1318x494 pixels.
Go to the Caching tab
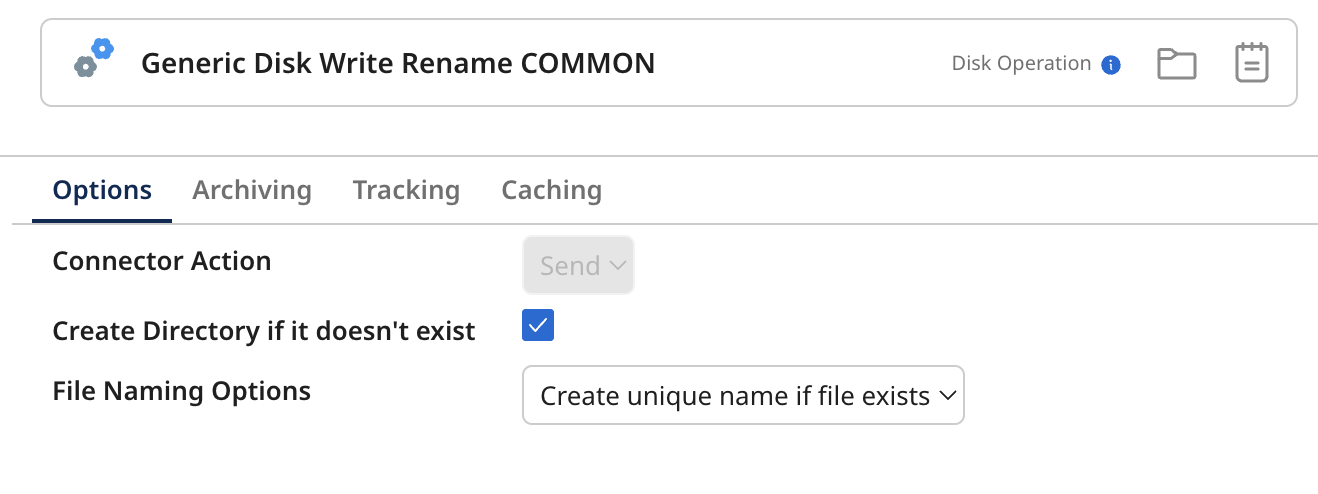(551, 190)
